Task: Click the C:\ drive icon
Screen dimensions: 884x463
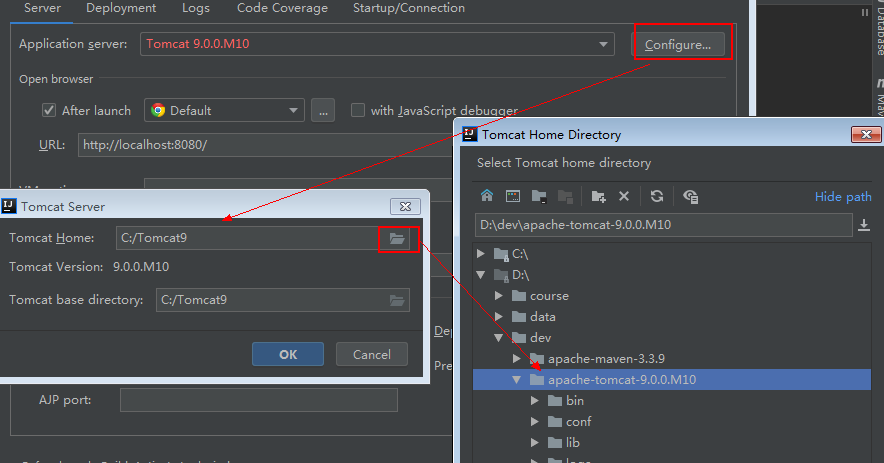Action: pos(501,254)
